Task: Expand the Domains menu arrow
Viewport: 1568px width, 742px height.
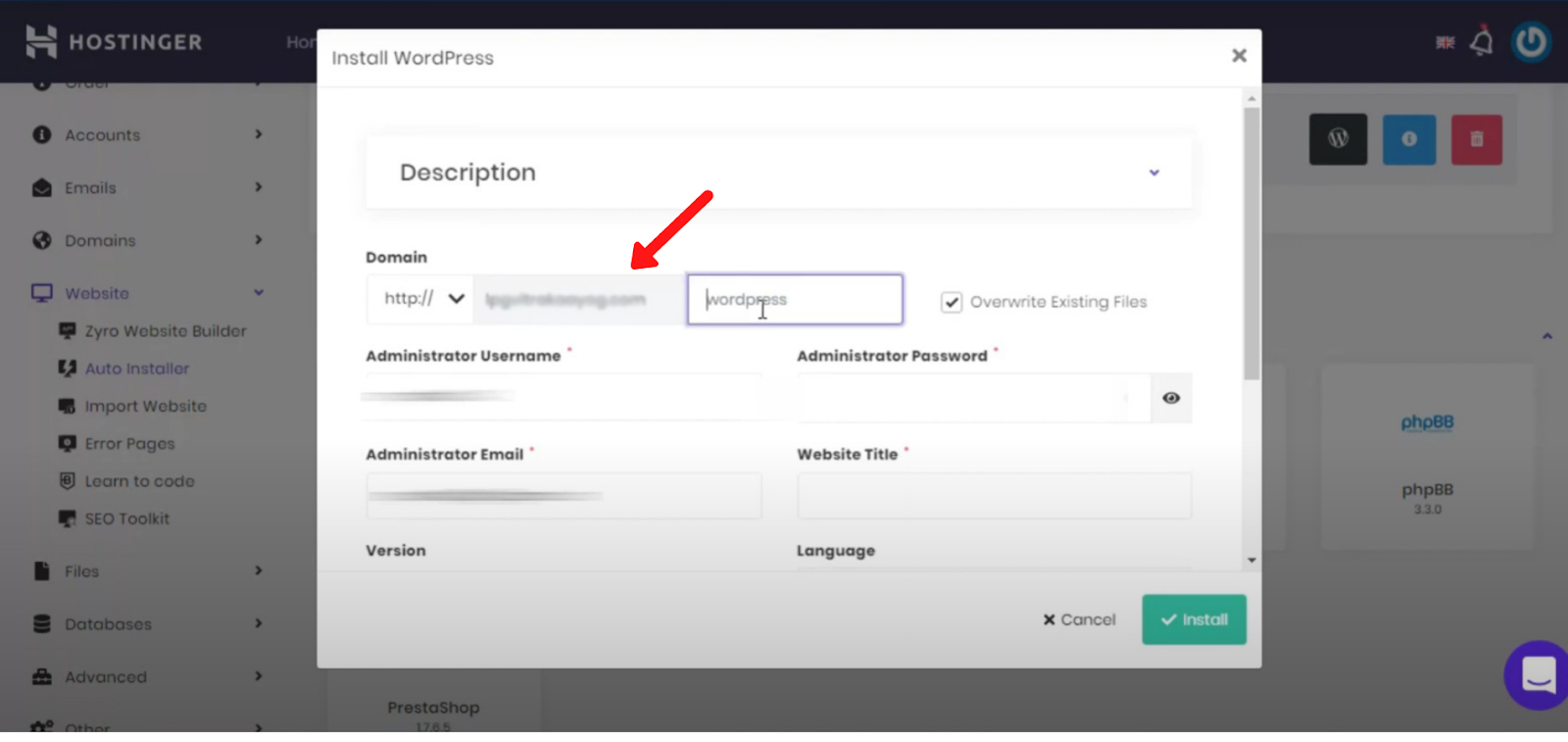Action: tap(259, 240)
